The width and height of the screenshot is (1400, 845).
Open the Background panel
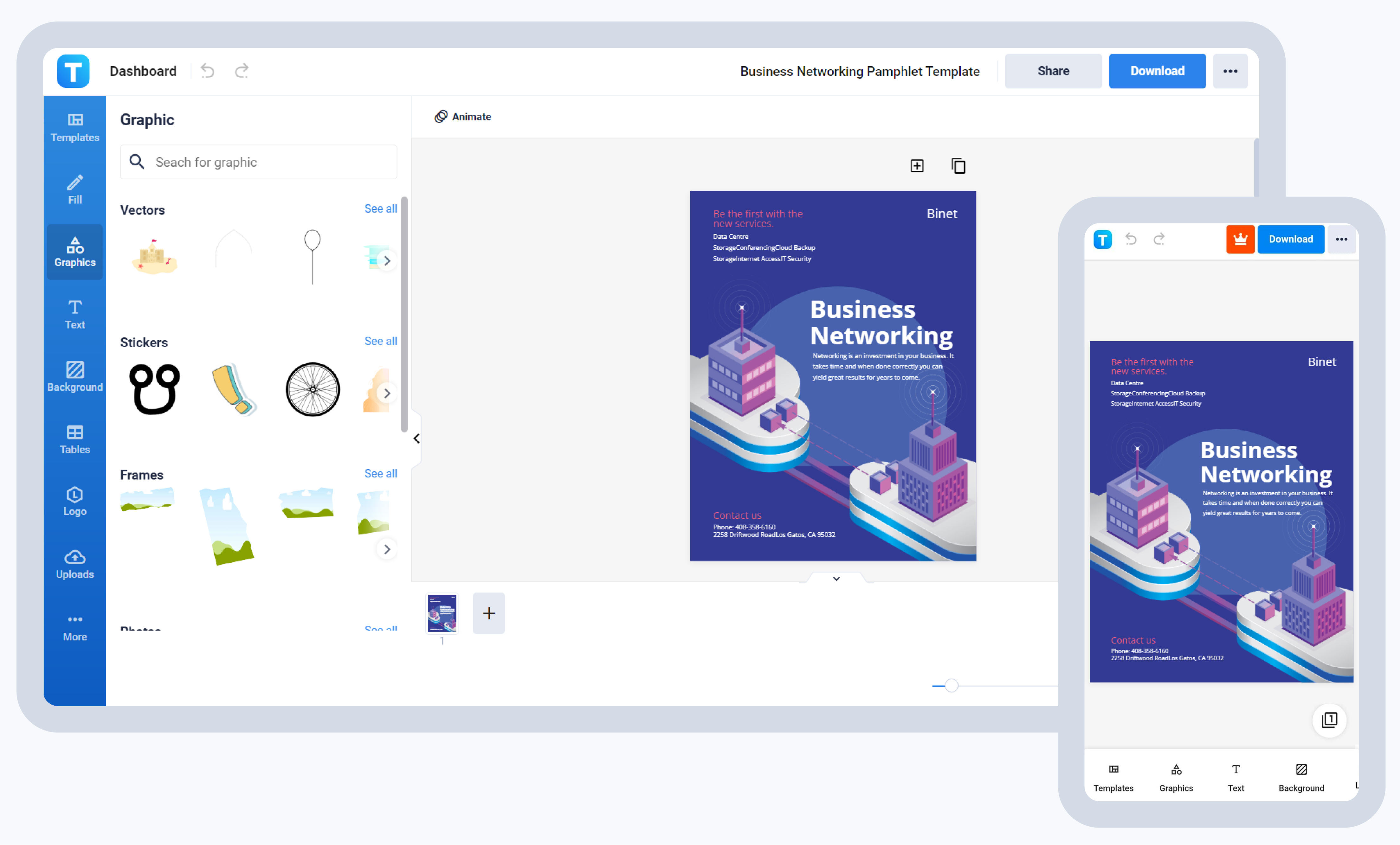click(74, 376)
